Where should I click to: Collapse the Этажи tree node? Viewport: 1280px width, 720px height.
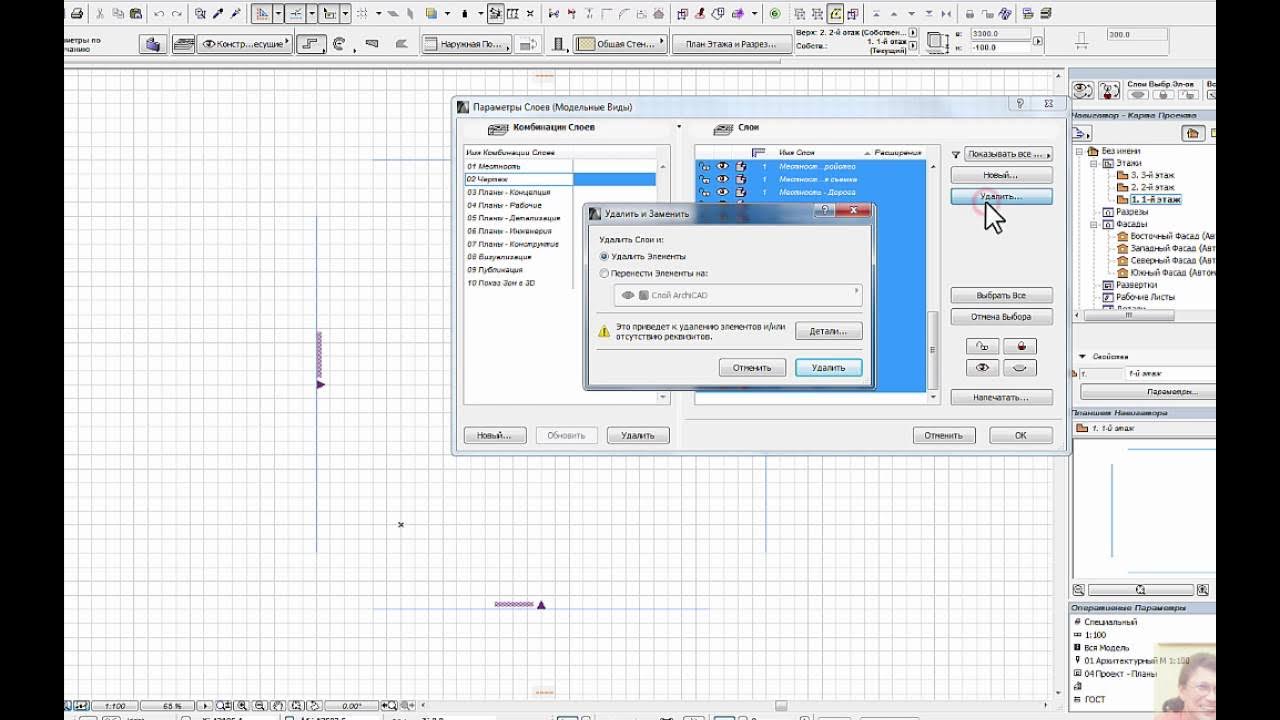tap(1095, 163)
